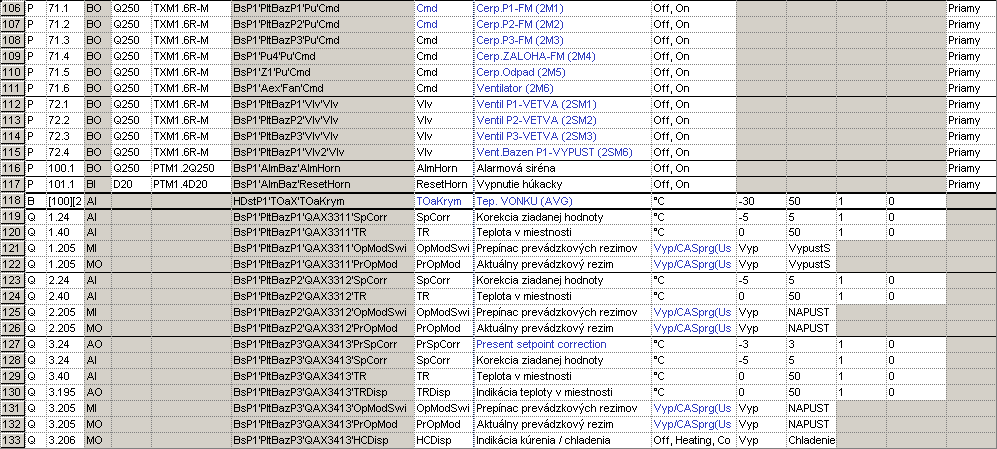
Task: Select row header number 133
Action: [x=11, y=439]
